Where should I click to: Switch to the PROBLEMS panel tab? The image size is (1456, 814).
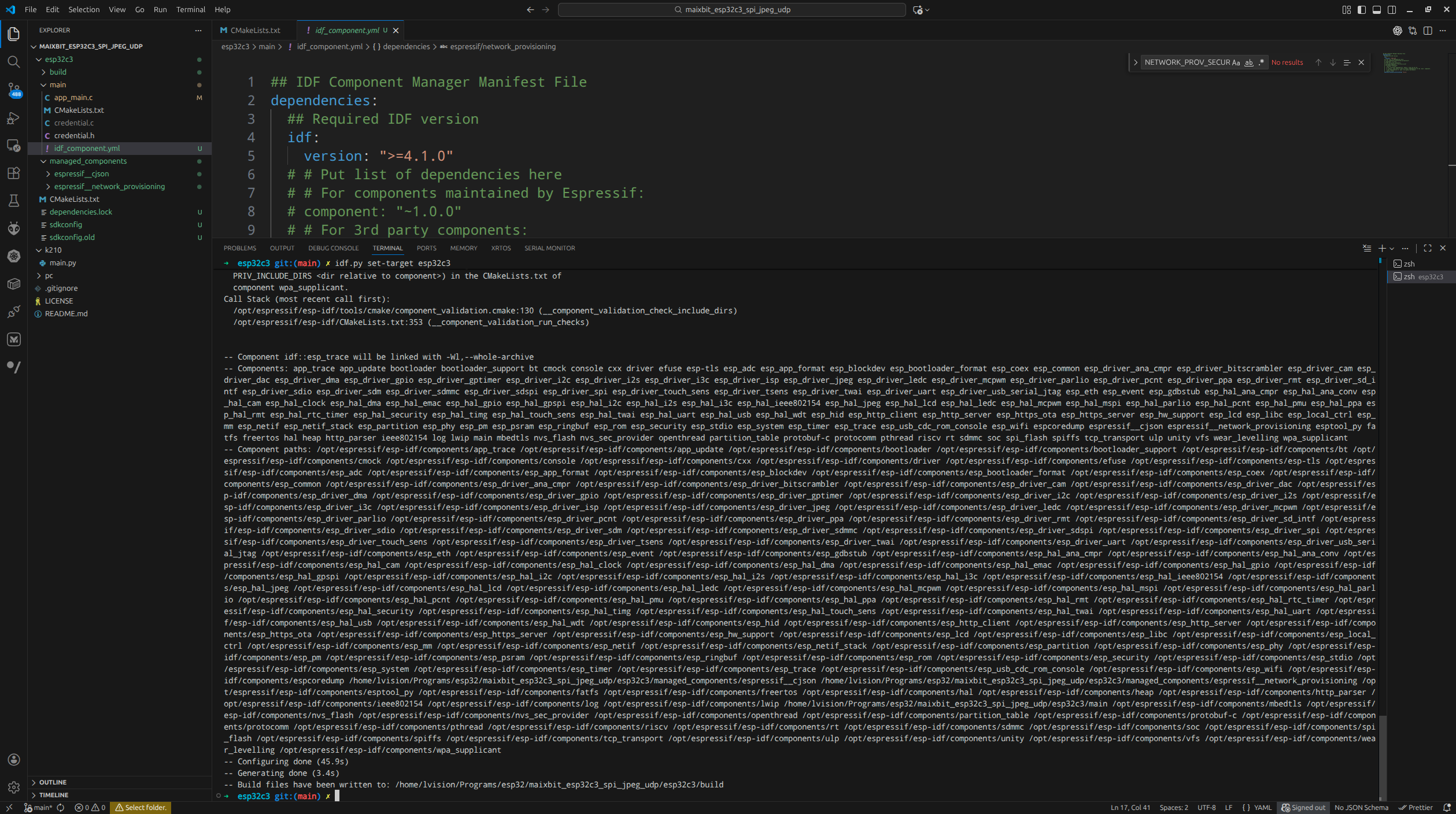[239, 248]
